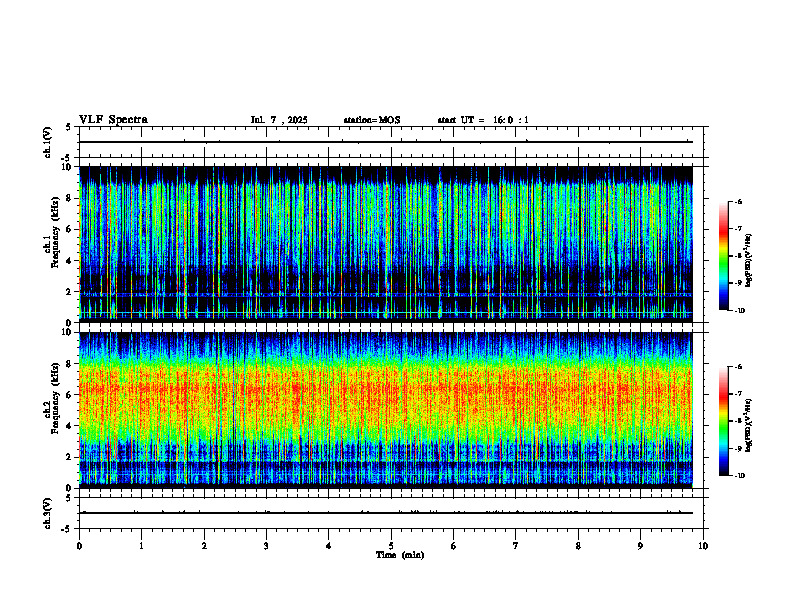Click the "2" tick on the Time axis
792x612 pixels.
pos(204,546)
